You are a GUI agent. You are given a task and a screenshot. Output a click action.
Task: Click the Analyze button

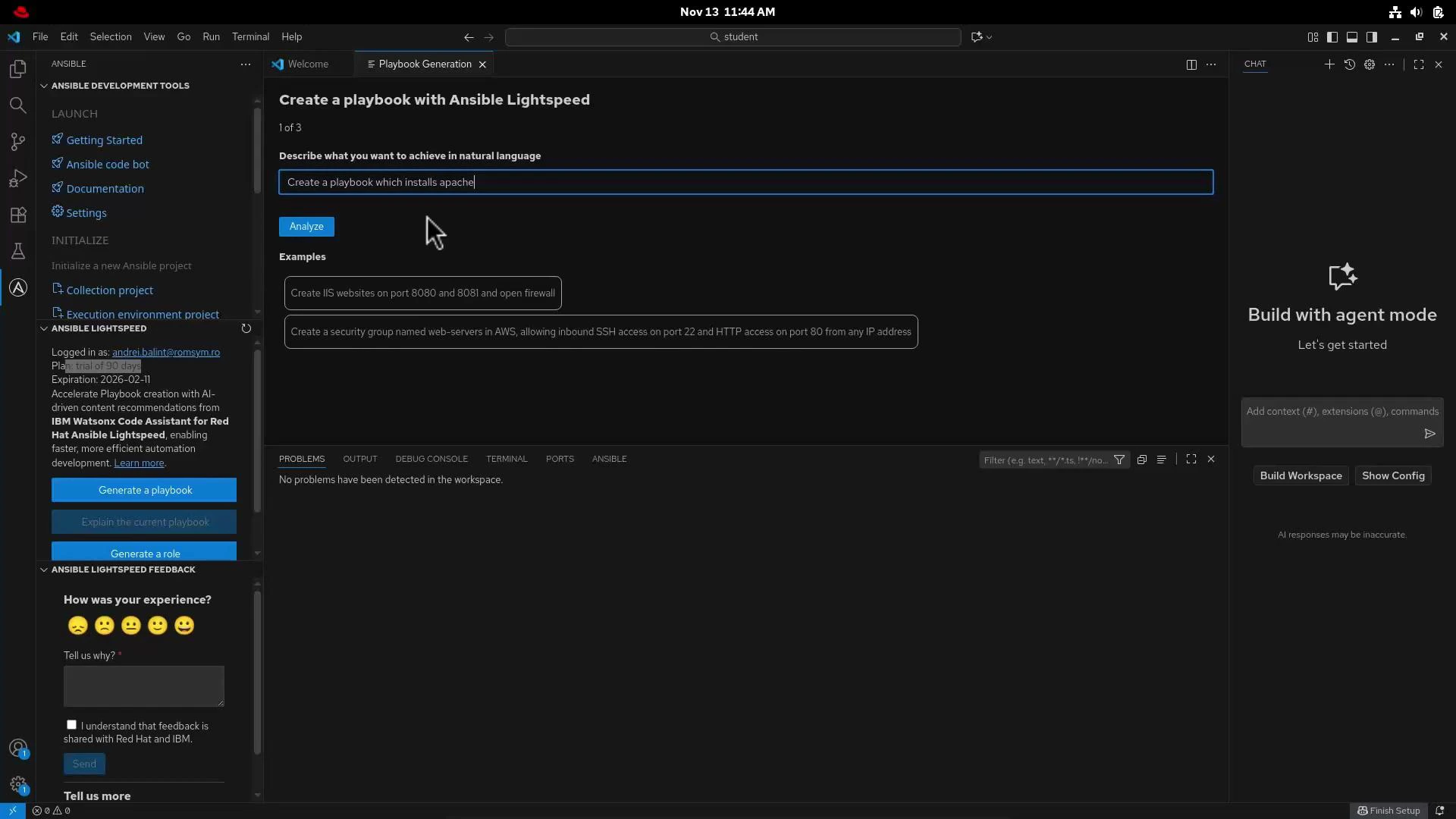pos(306,226)
